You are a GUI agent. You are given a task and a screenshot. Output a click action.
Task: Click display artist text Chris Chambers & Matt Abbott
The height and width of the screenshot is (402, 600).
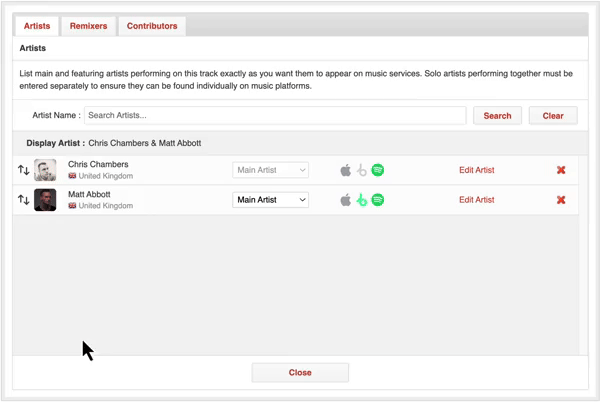point(145,143)
